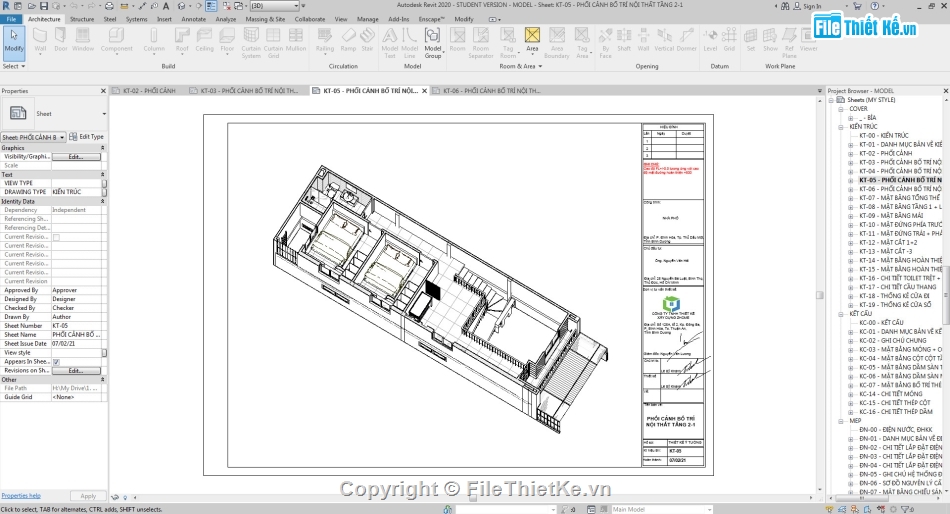950x514 pixels.
Task: Select the Room Separator tool
Action: pyautogui.click(x=480, y=42)
